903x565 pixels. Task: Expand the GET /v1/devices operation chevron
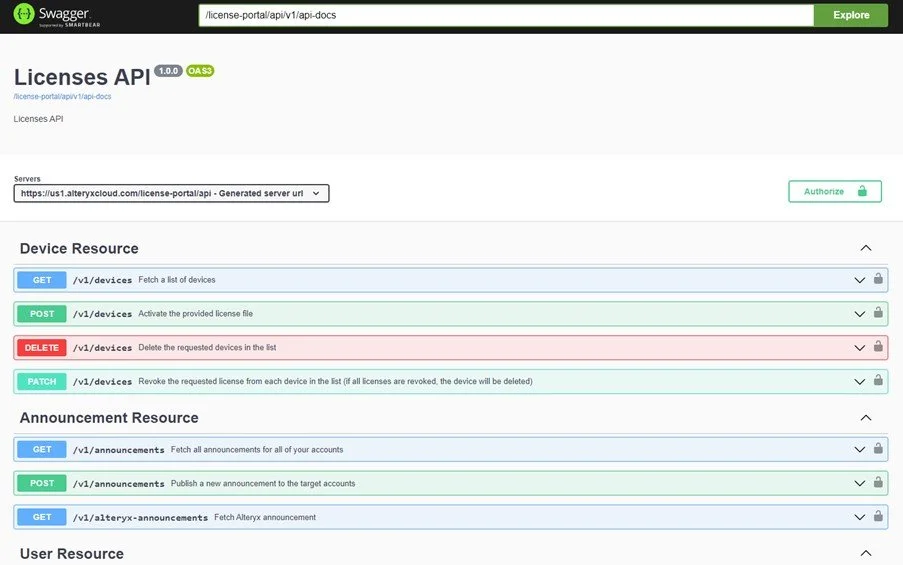(859, 280)
